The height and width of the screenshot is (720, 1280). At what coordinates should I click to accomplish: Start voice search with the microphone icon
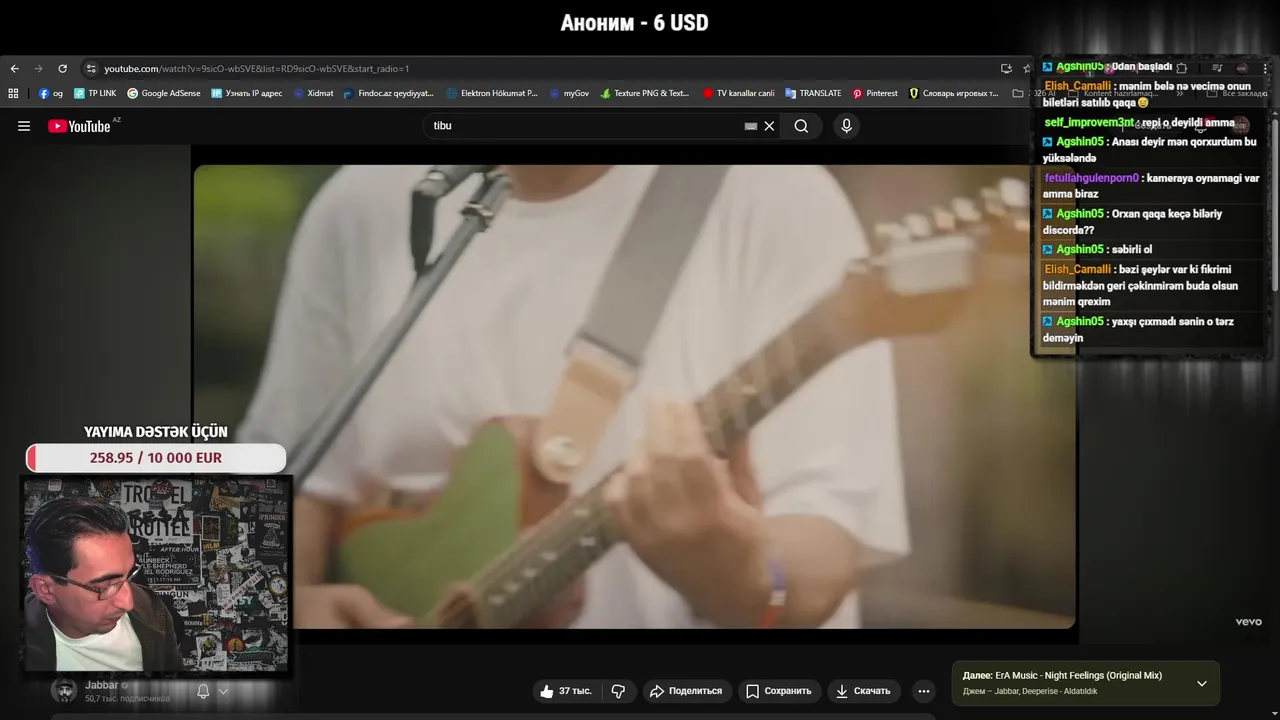pos(846,126)
